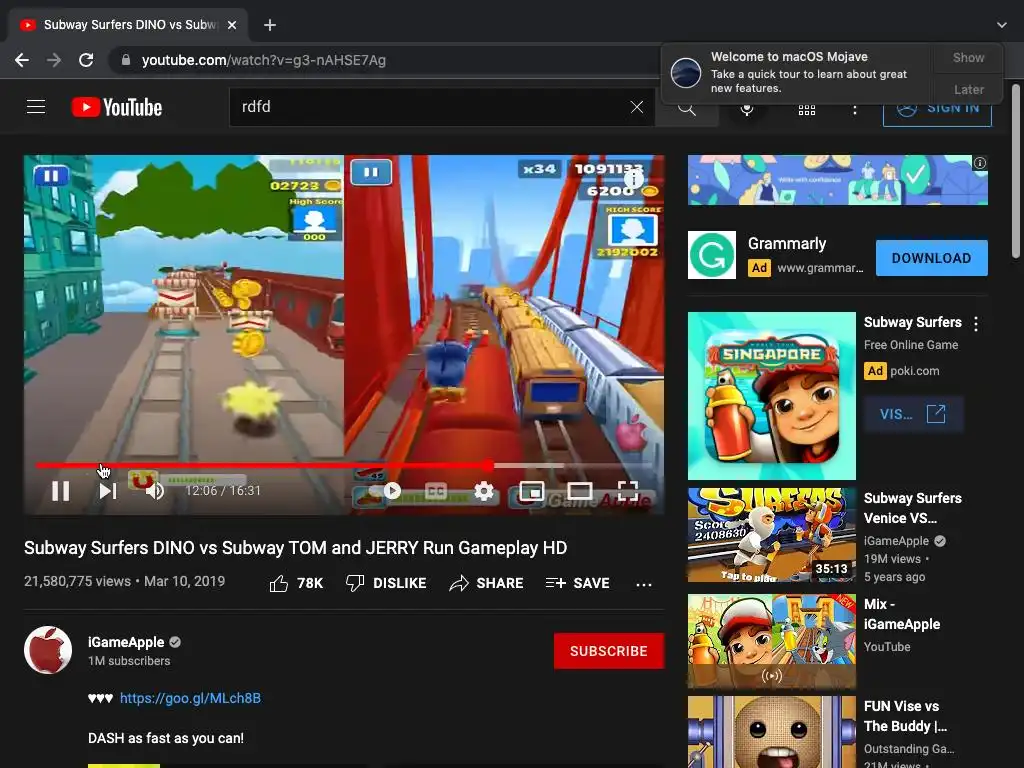Reload the YouTube page
The width and height of the screenshot is (1024, 768).
[86, 60]
